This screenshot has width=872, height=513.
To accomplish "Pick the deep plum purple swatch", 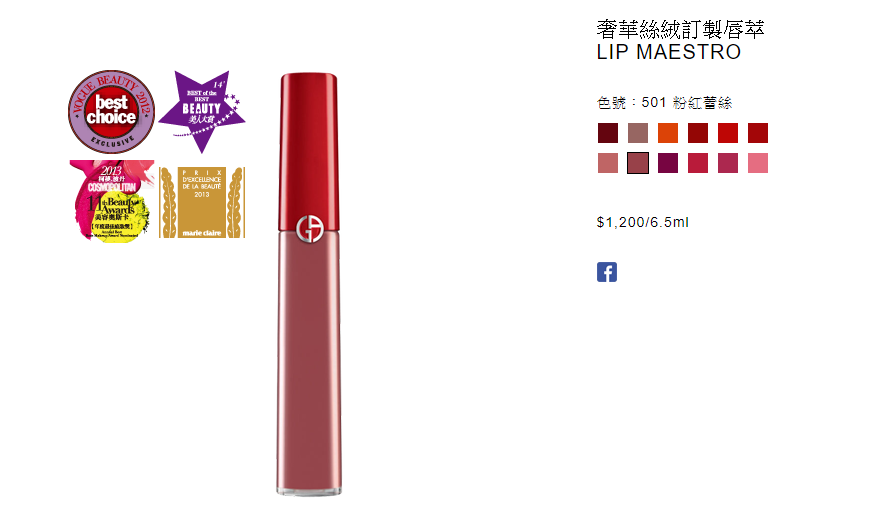I will pos(668,163).
